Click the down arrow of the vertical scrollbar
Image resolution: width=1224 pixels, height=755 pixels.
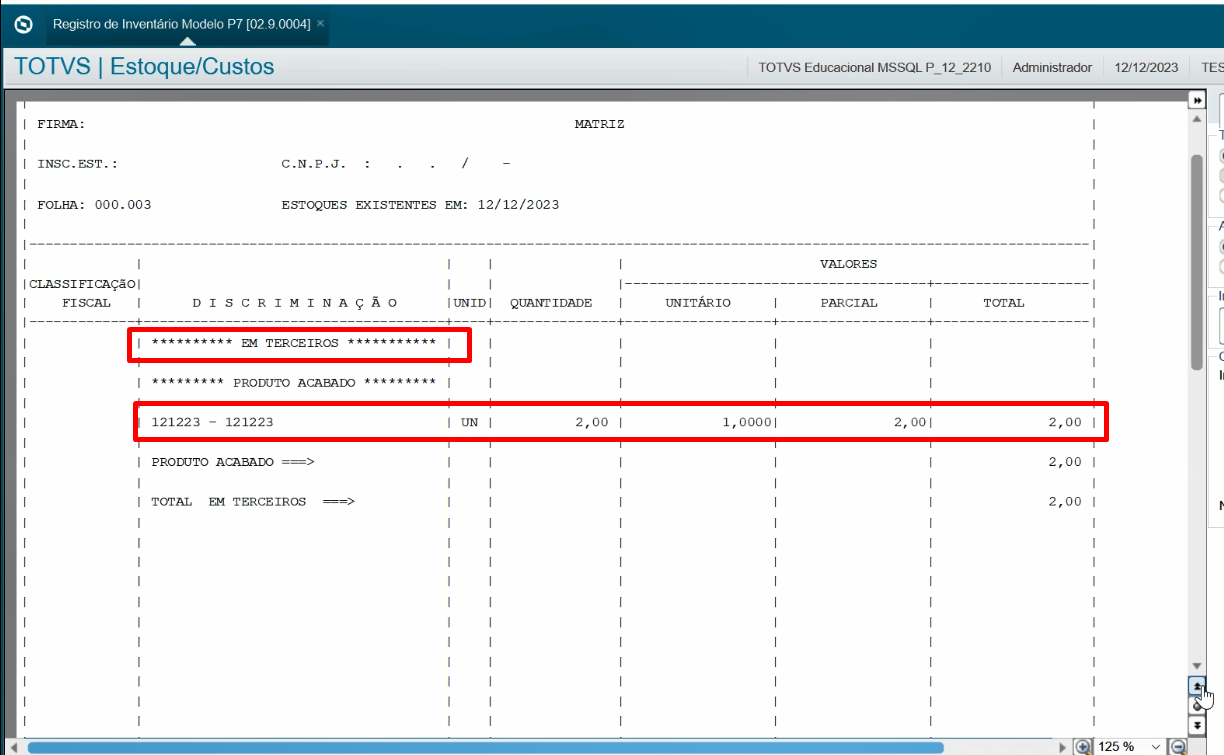coord(1197,663)
